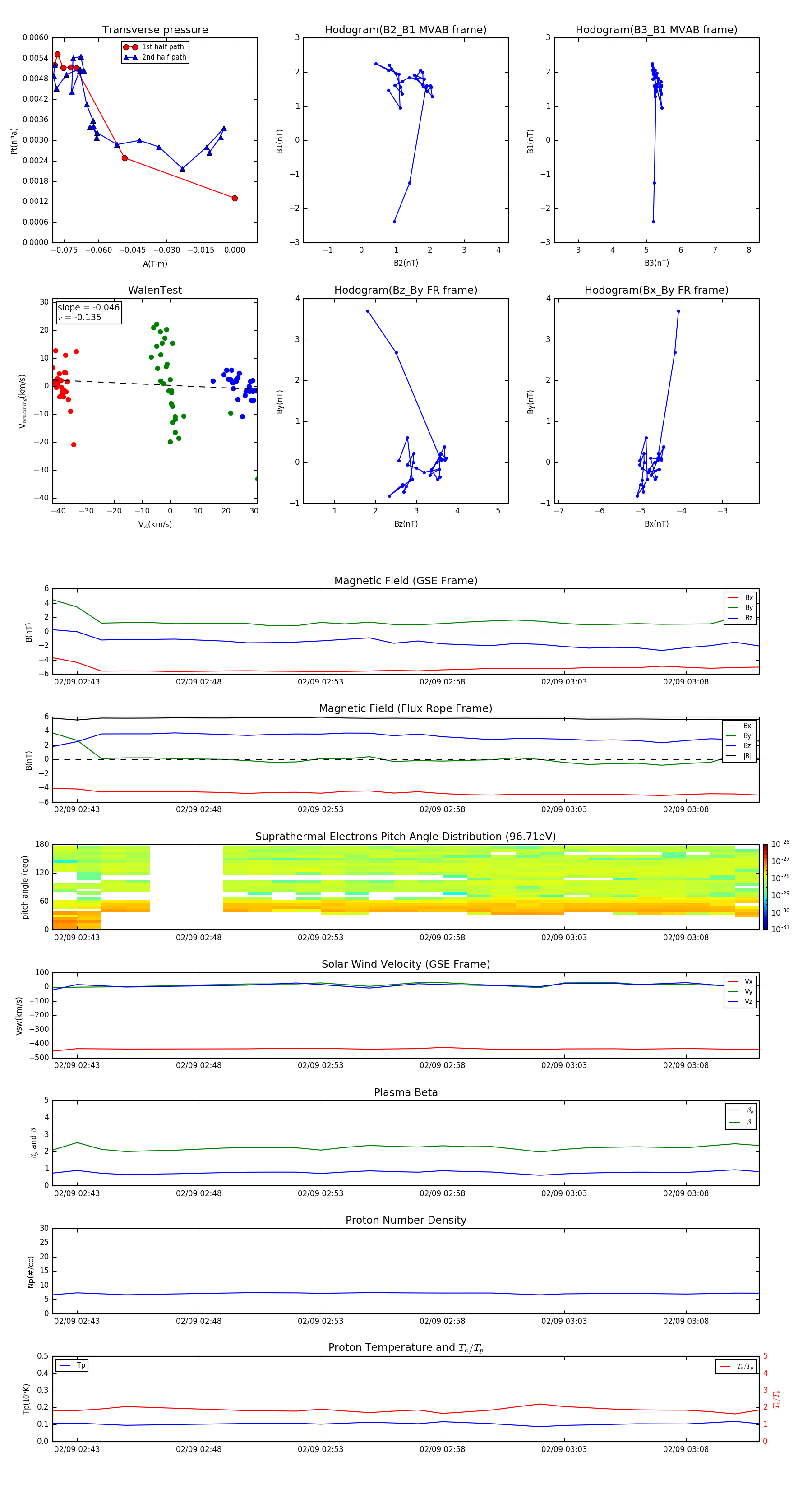Click the Vz legend entry in velocity plot
Viewport: 812px width, 1489px height.
[x=740, y=1002]
